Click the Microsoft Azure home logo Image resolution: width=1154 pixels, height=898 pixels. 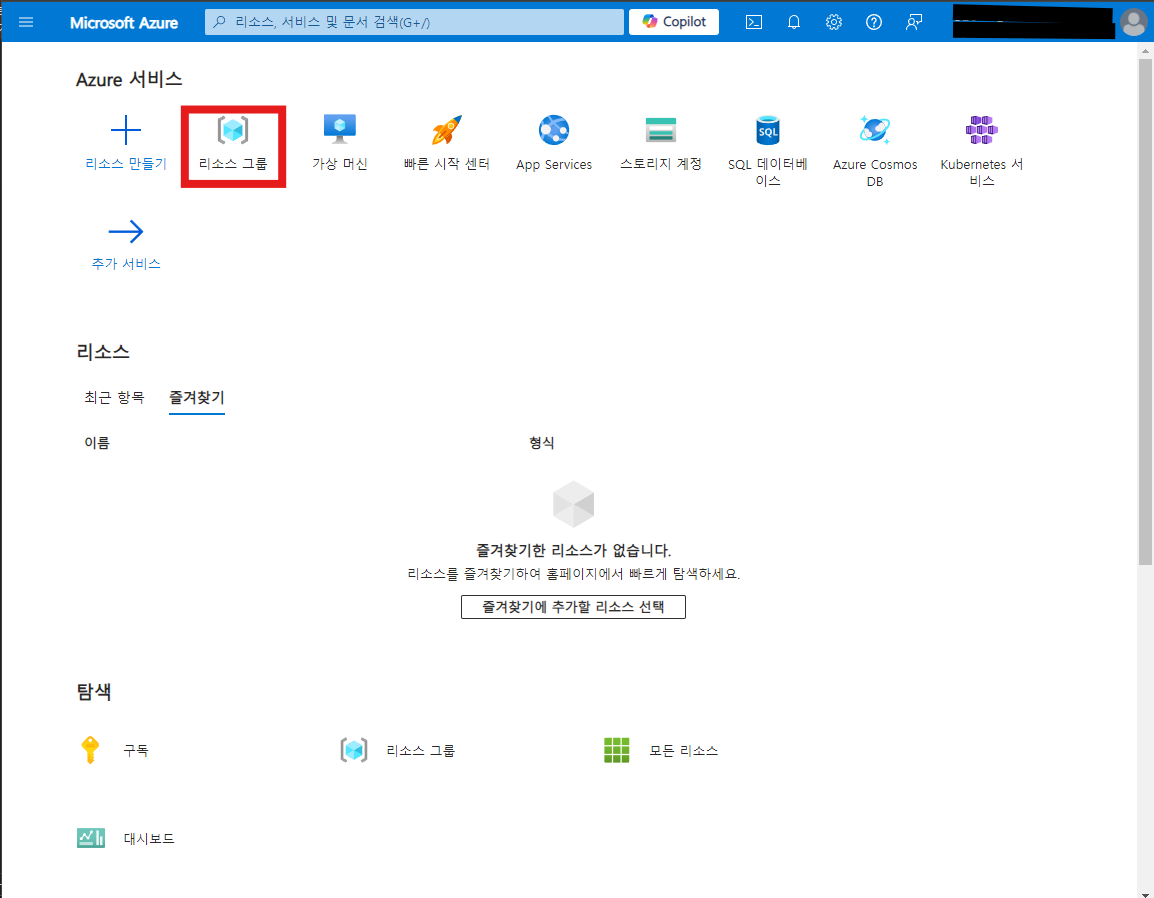pos(124,23)
